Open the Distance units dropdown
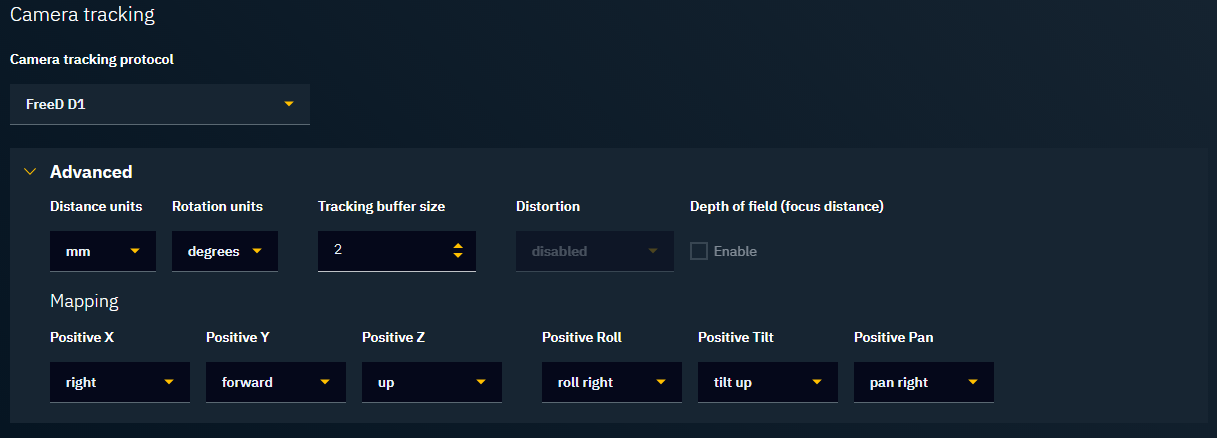The width and height of the screenshot is (1217, 438). coord(102,251)
